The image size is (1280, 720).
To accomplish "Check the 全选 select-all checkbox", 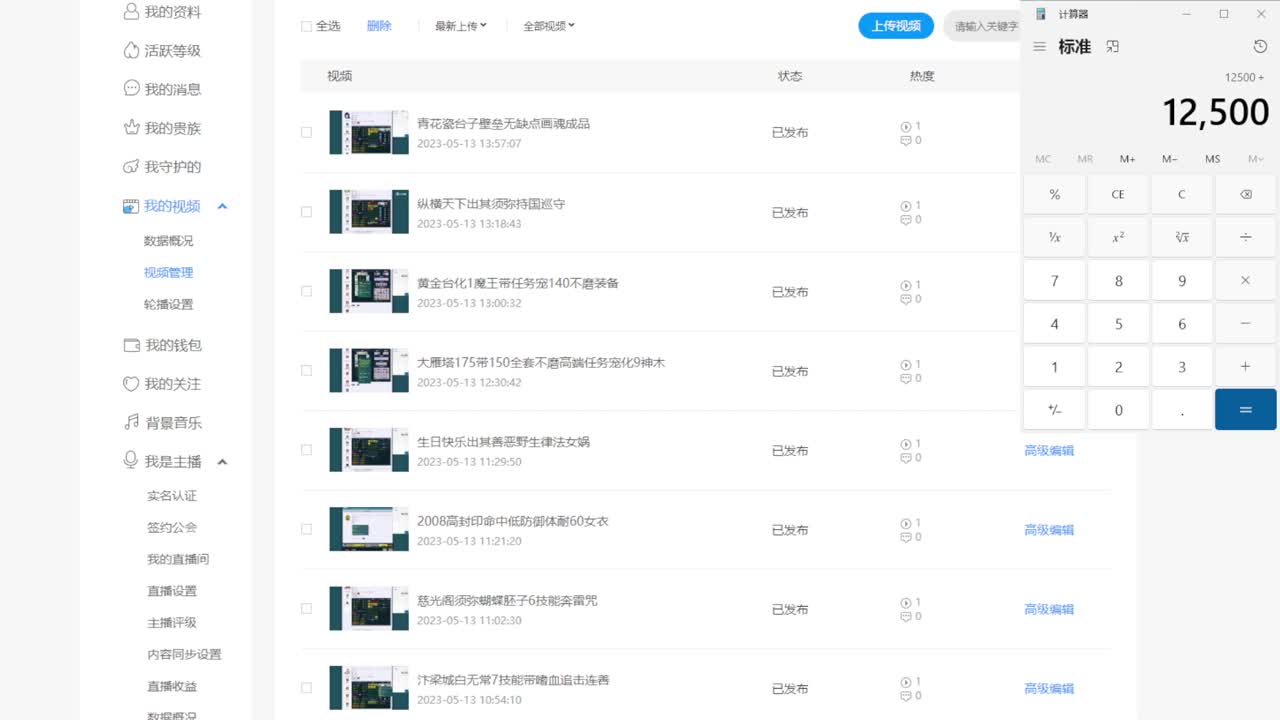I will [305, 27].
